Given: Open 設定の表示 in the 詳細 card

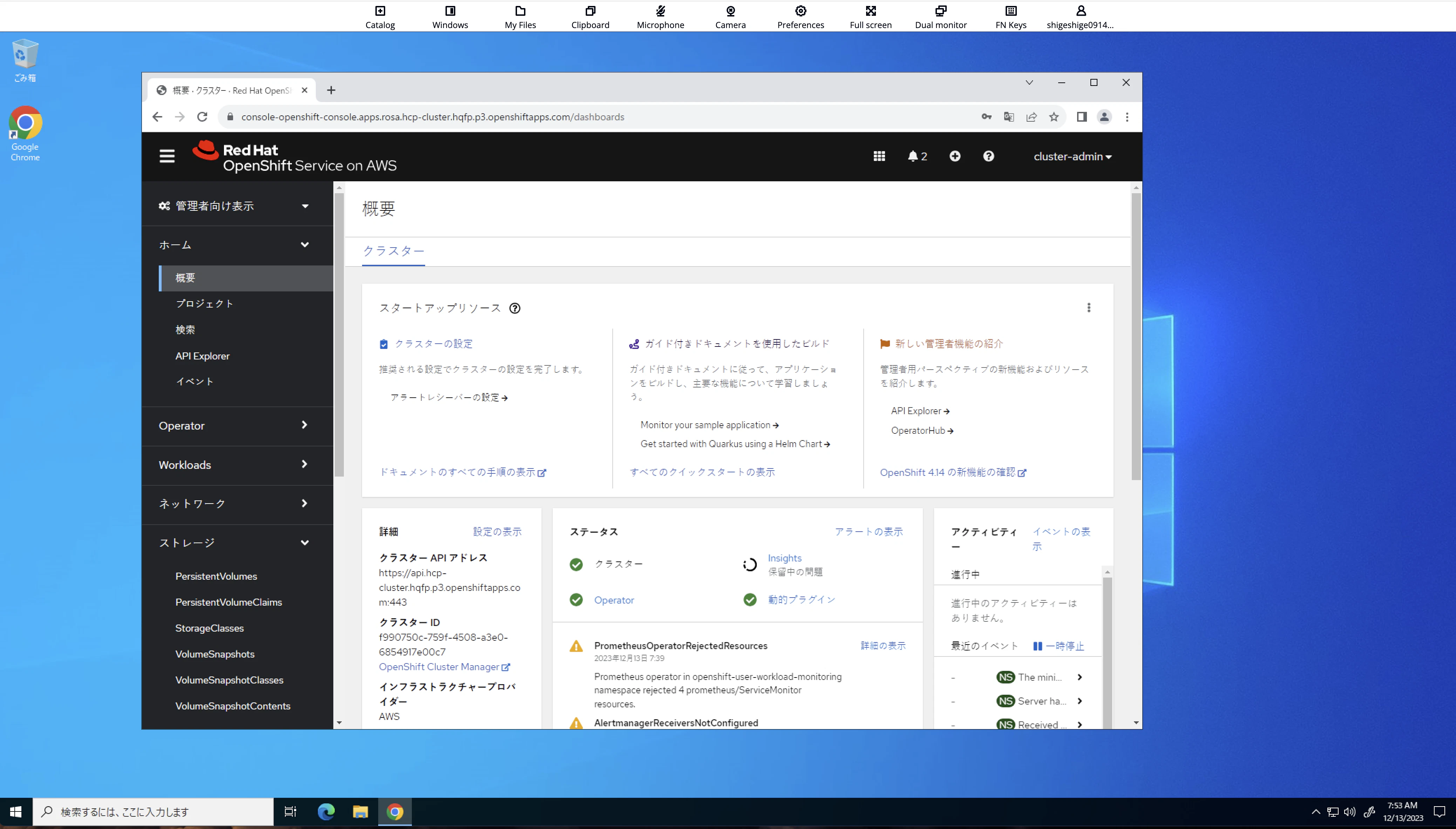Looking at the screenshot, I should coord(497,532).
